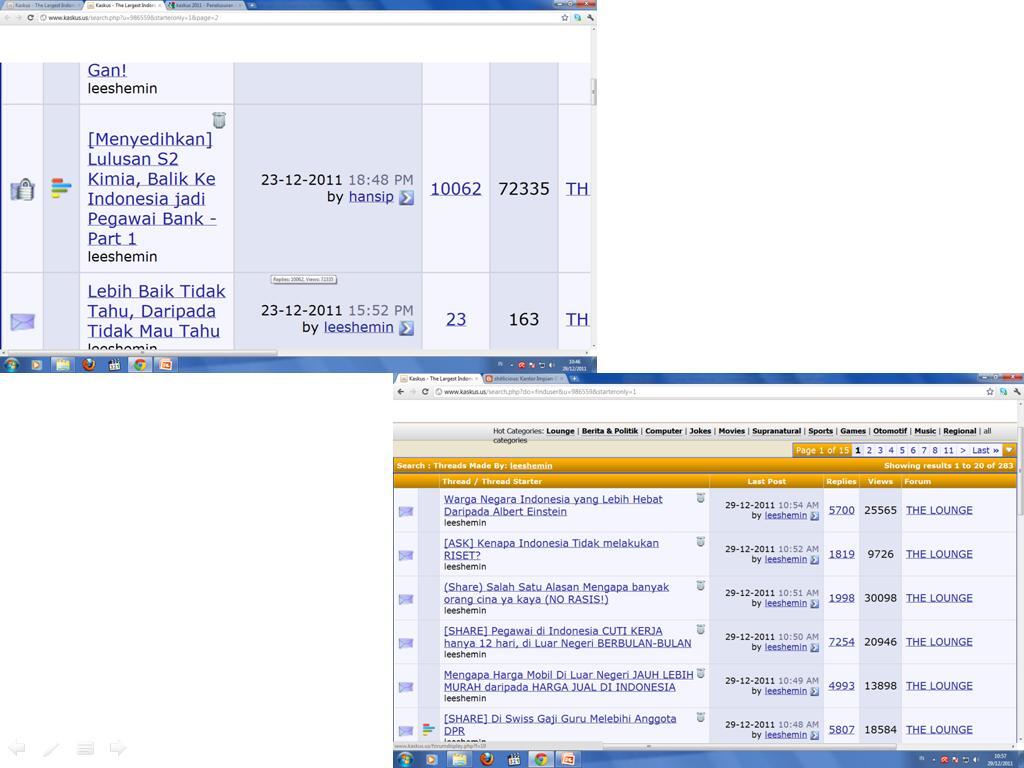1024x768 pixels.
Task: Click address bar in the lower browser
Action: pos(709,392)
